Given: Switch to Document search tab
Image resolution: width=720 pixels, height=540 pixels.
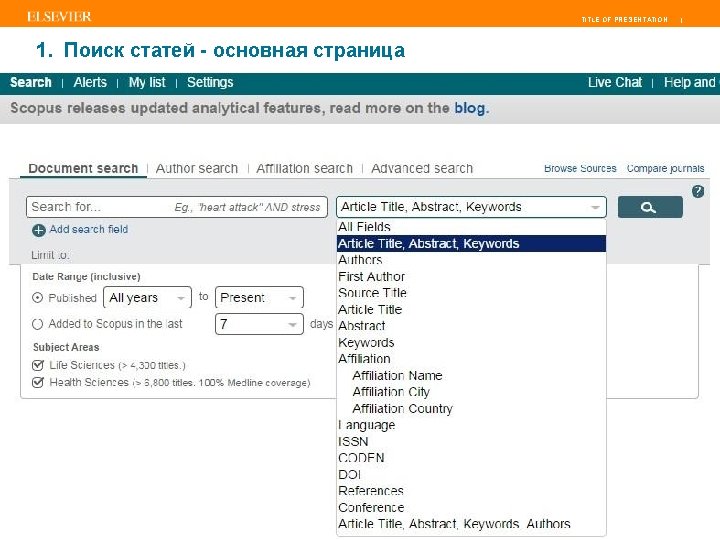Looking at the screenshot, I should pos(83,169).
